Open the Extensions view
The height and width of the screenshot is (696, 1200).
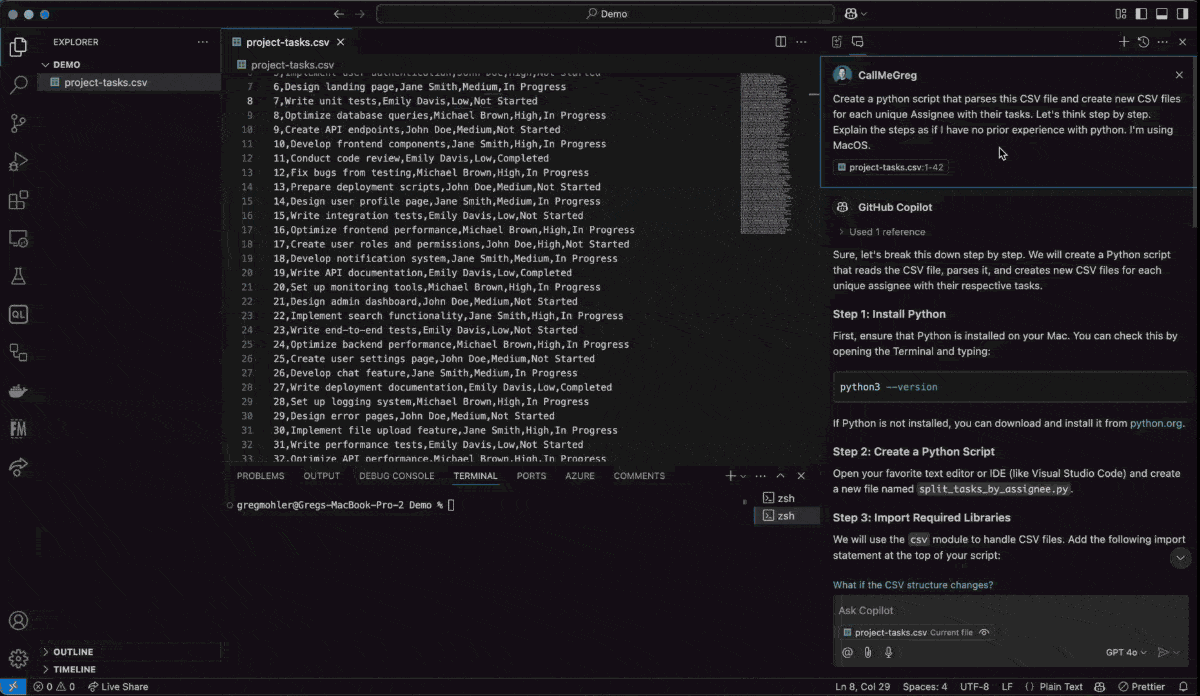(18, 200)
